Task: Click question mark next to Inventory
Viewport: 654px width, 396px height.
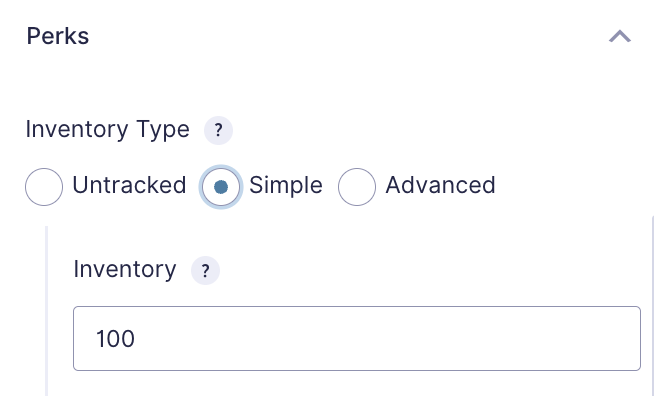Action: pyautogui.click(x=205, y=271)
